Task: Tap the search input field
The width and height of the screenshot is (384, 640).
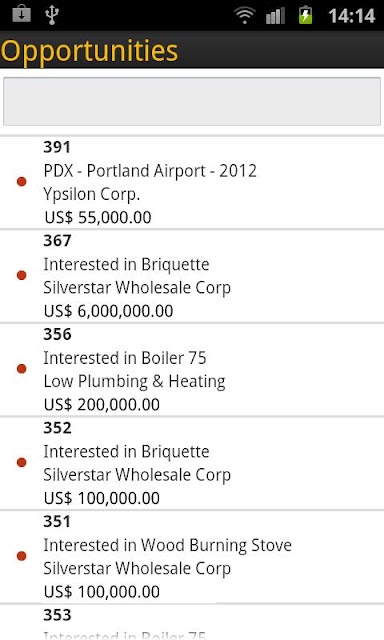Action: click(192, 101)
